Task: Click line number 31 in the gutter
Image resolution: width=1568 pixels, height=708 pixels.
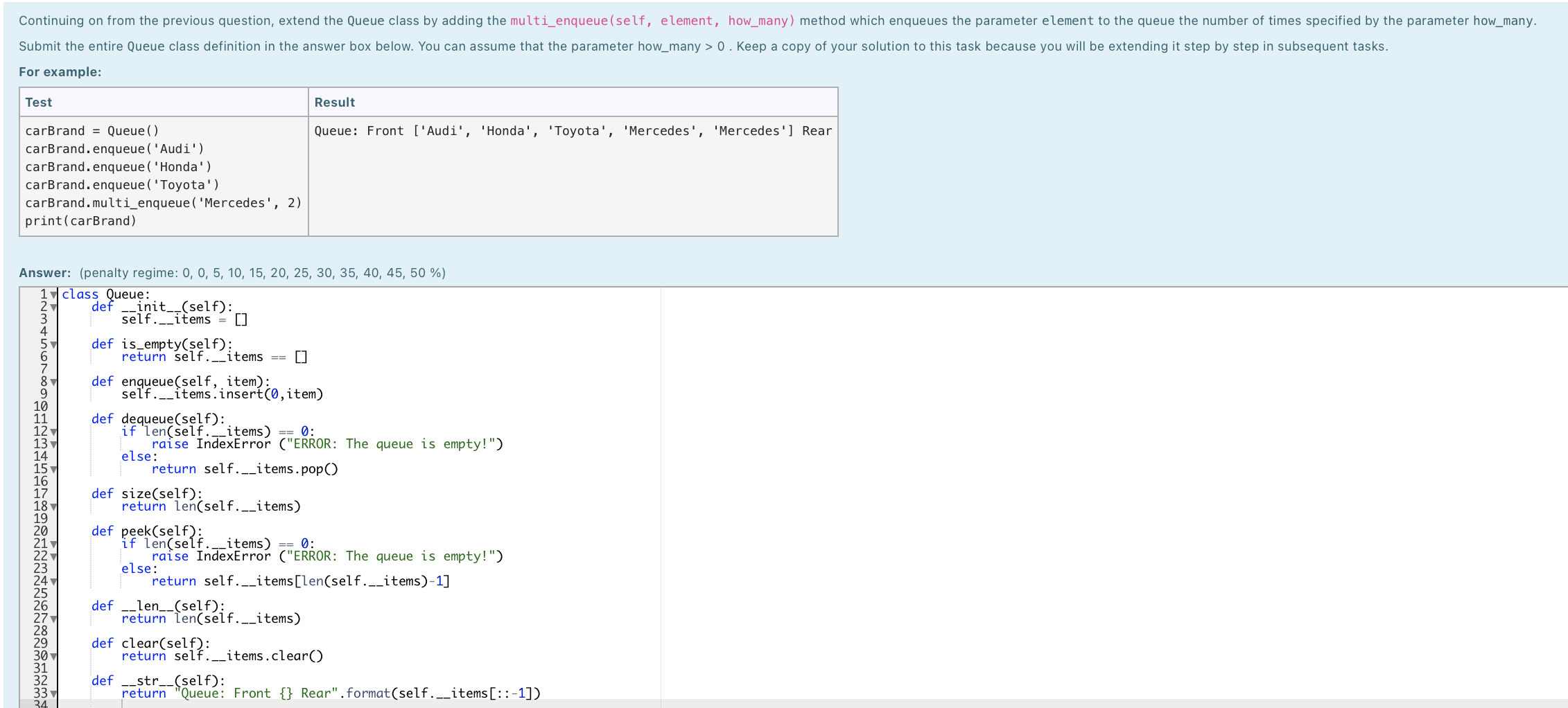Action: click(41, 669)
